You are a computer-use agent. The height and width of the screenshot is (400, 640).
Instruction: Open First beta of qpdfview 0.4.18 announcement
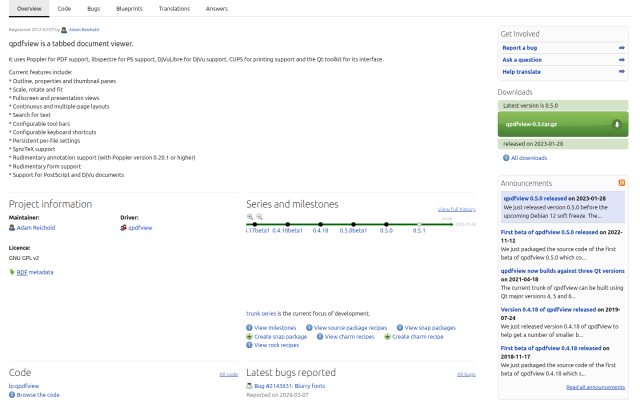pos(551,348)
